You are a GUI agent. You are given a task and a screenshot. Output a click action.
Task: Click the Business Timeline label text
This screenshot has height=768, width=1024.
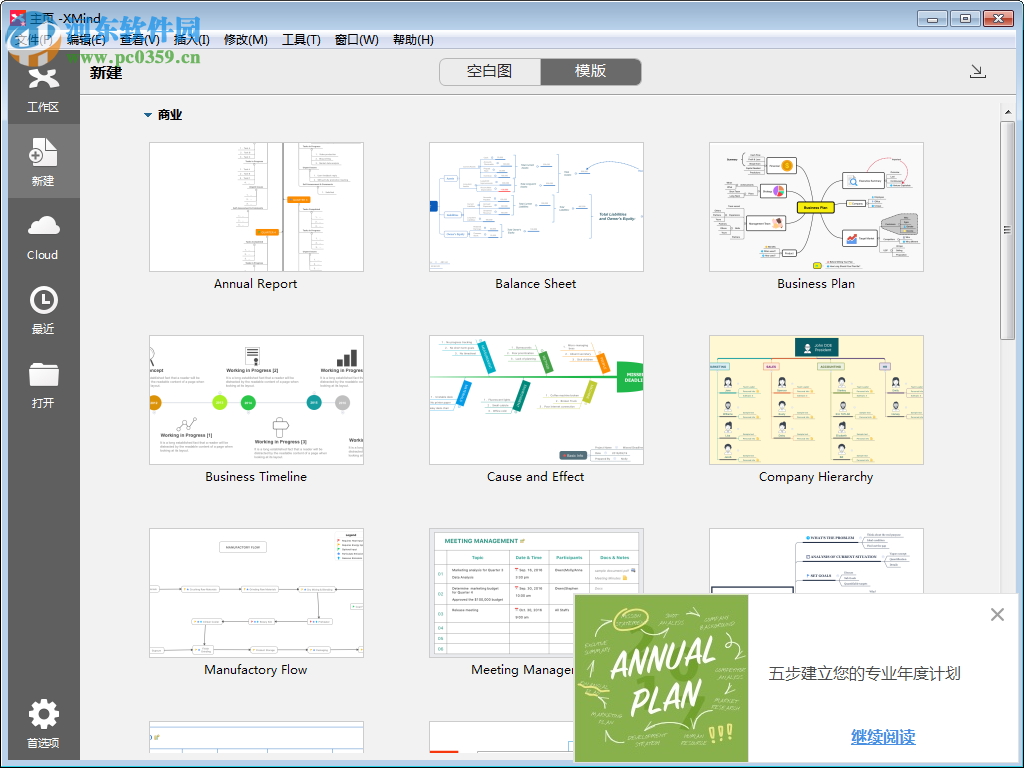tap(256, 477)
